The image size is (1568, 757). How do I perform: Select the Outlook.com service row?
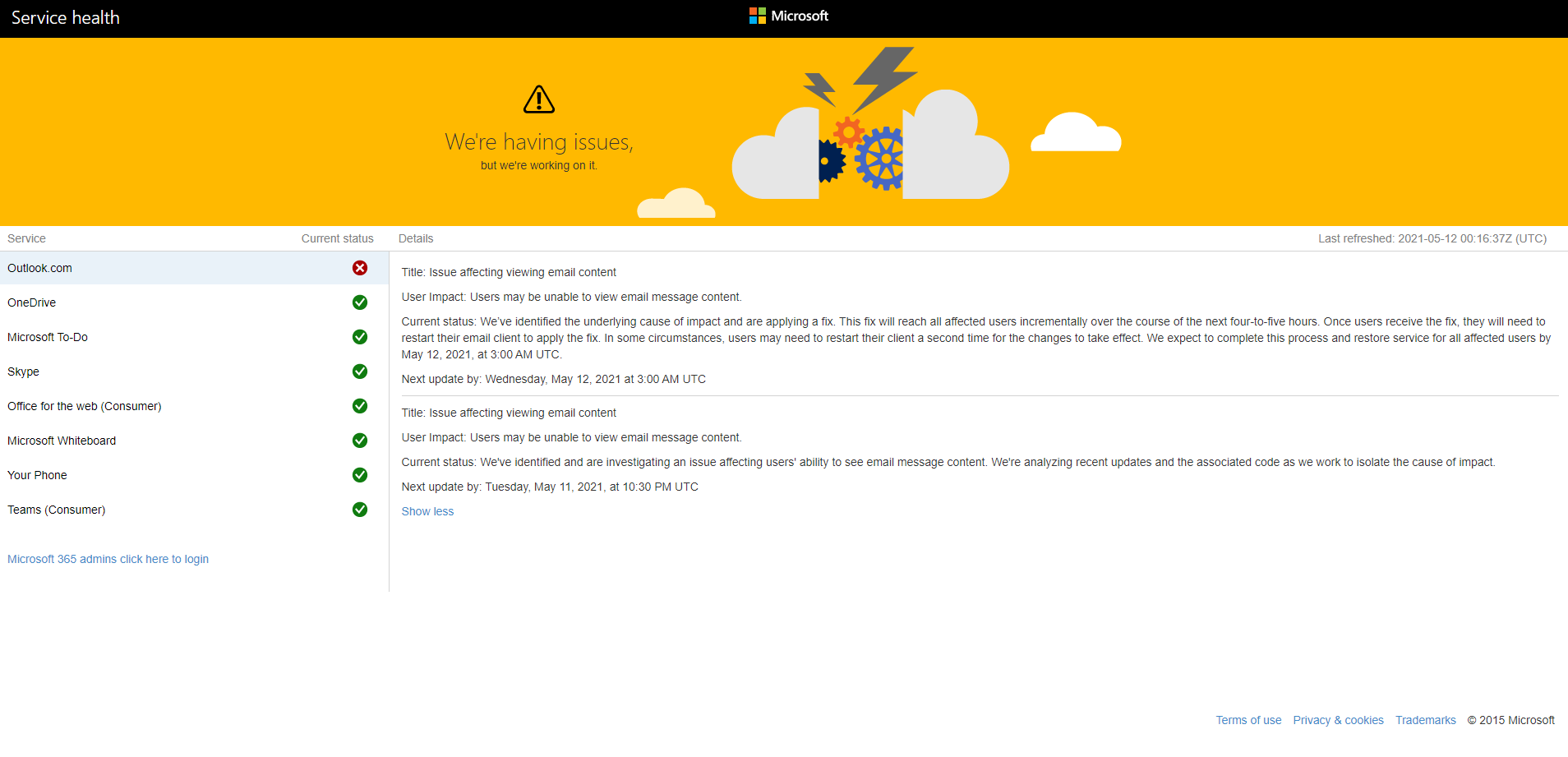point(123,268)
